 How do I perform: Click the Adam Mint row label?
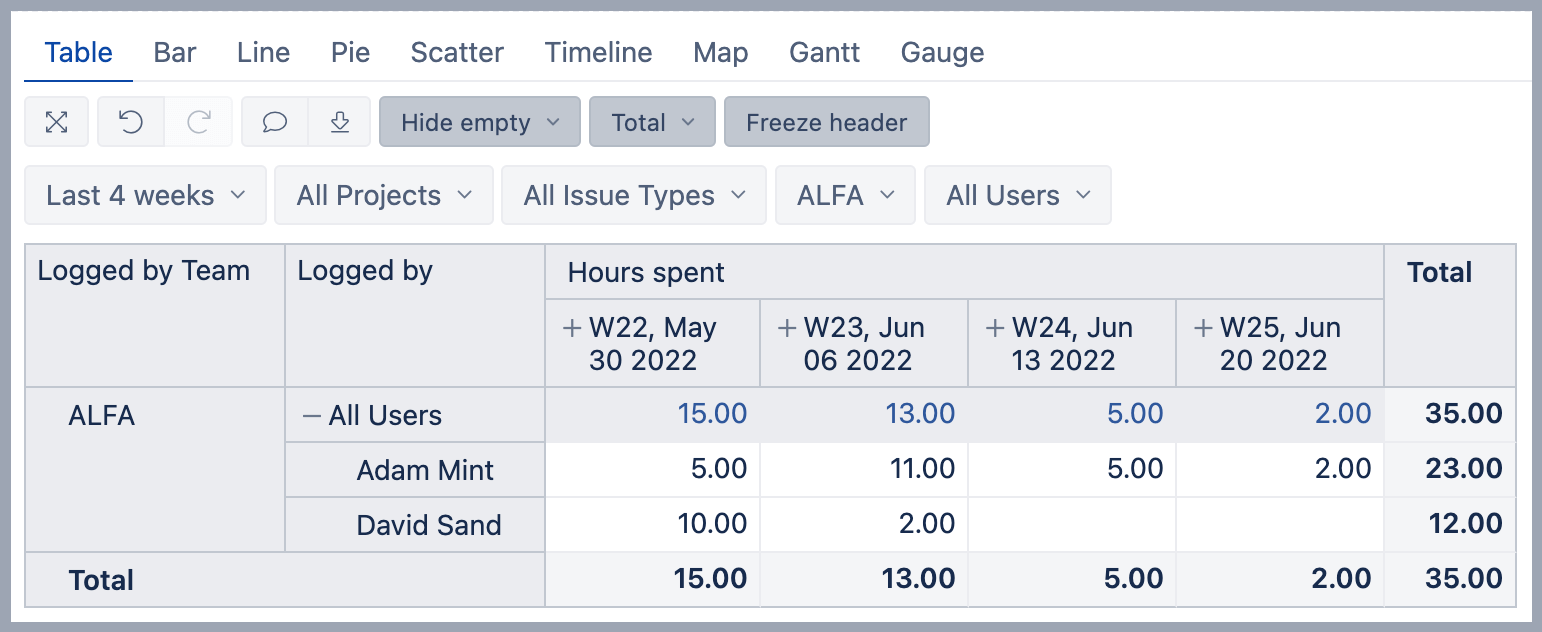[425, 470]
